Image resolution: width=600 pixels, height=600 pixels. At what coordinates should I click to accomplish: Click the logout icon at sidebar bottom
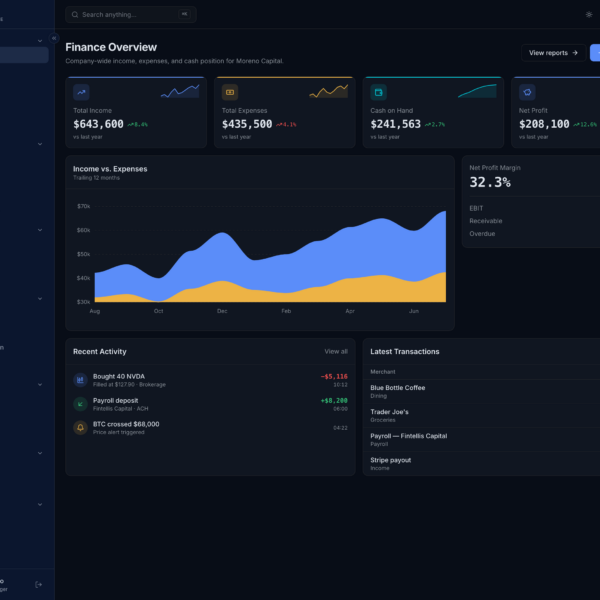pyautogui.click(x=38, y=584)
